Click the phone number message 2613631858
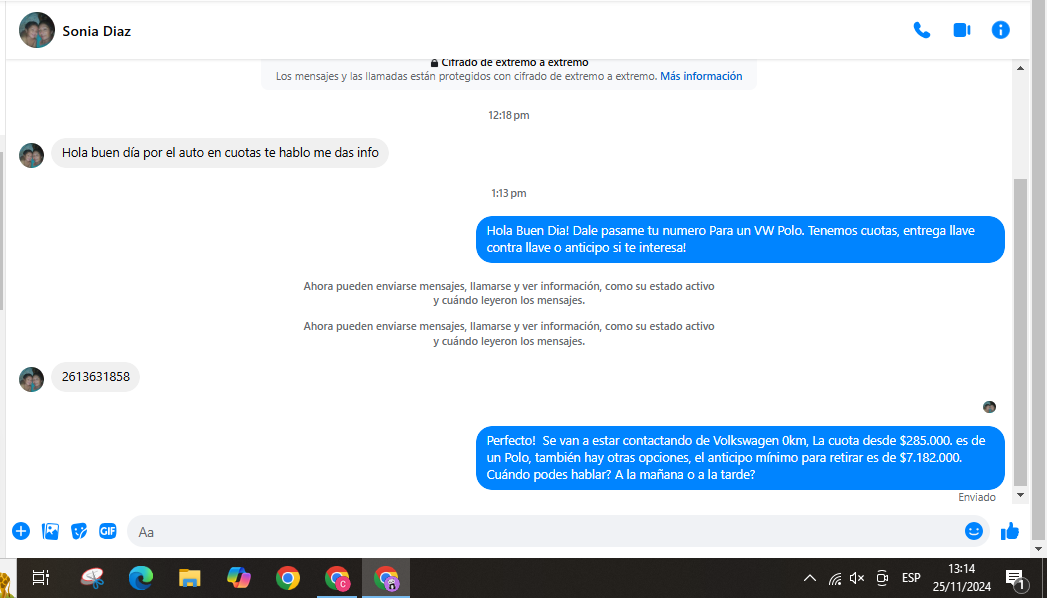The height and width of the screenshot is (598, 1047). point(96,377)
